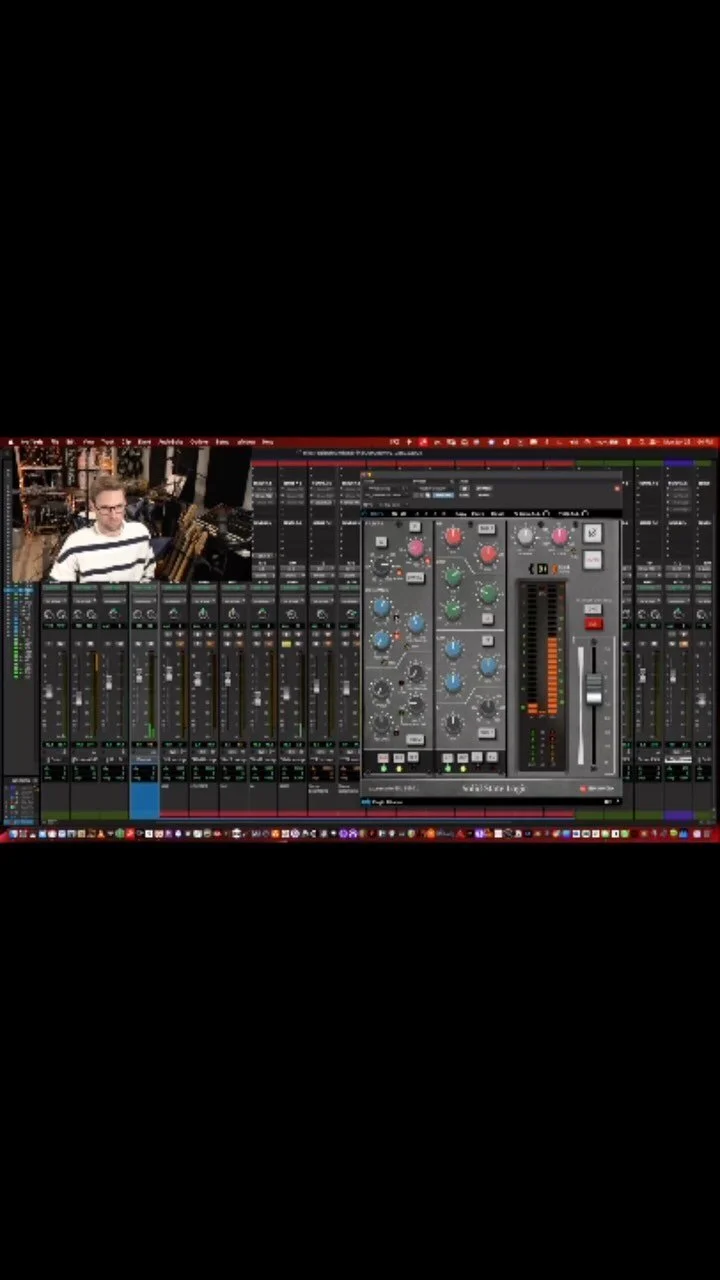Open the Apple menu in the menu bar

point(11,442)
